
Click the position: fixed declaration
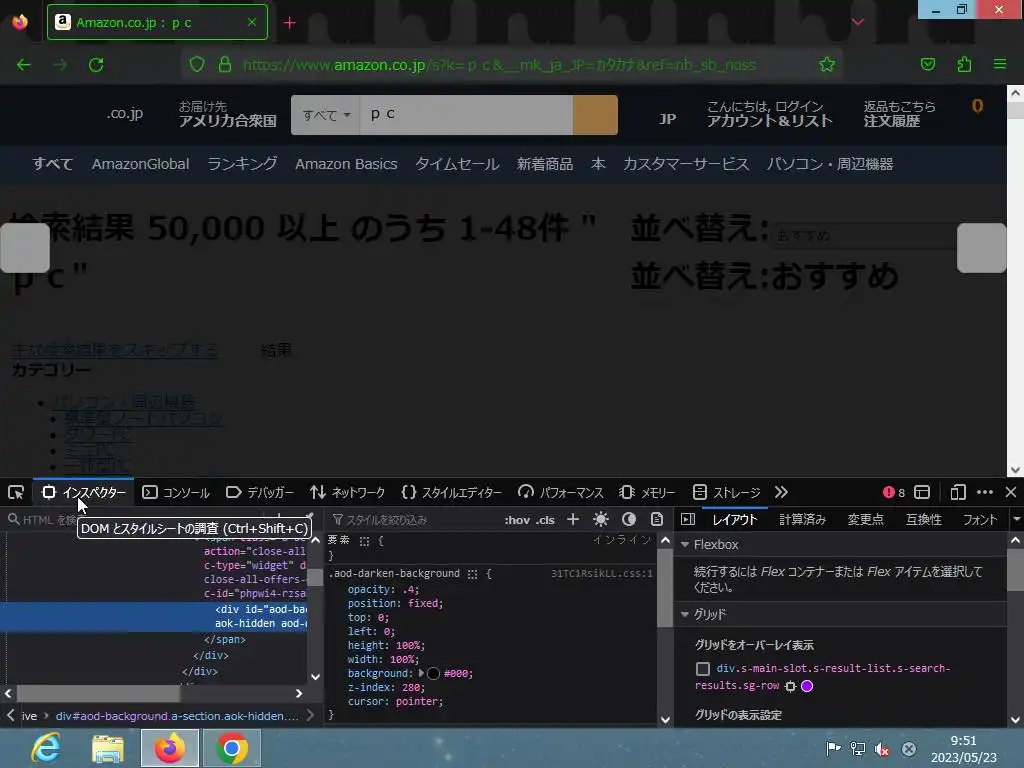point(395,603)
